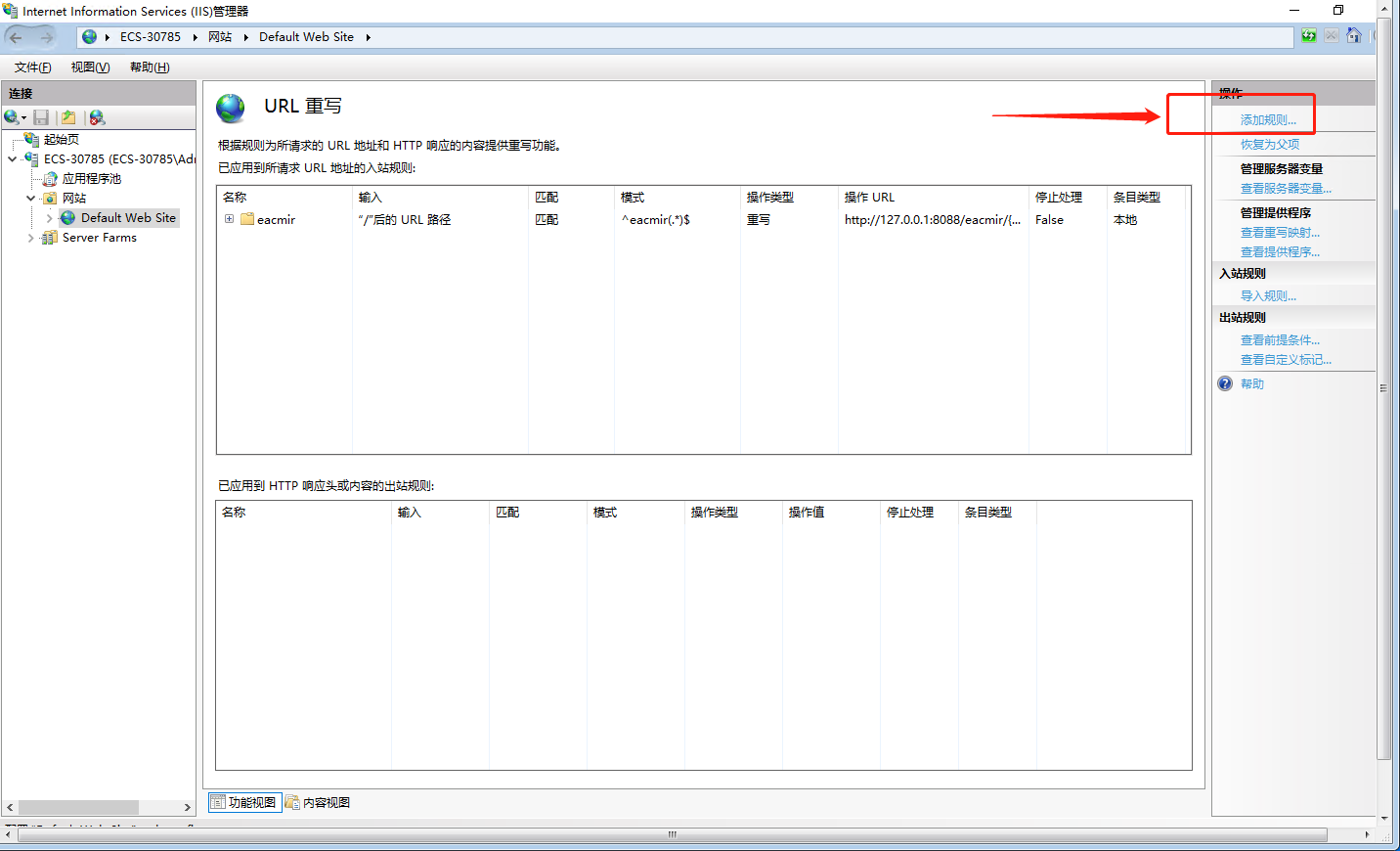Click the URL 重写 globe icon

231,109
